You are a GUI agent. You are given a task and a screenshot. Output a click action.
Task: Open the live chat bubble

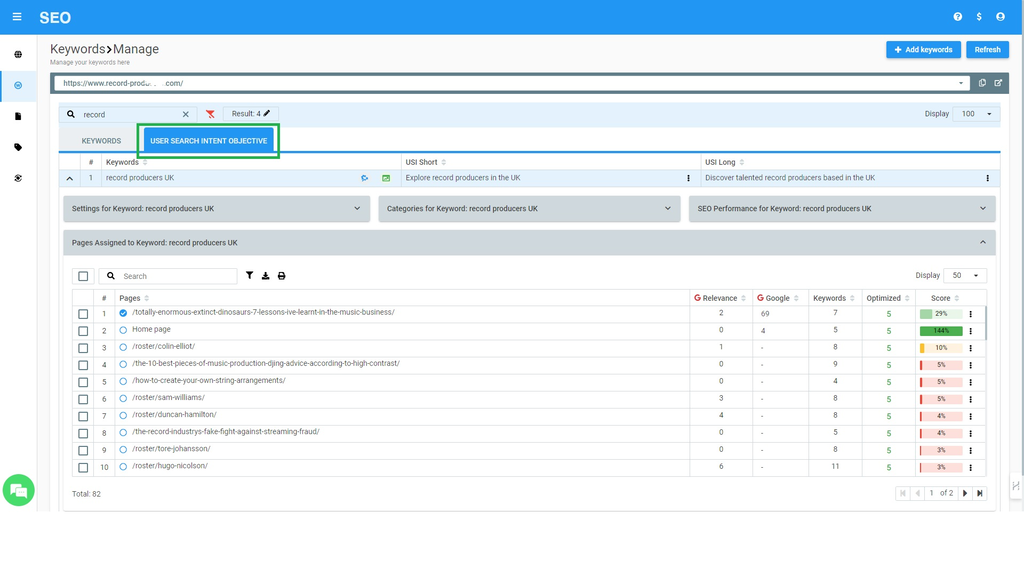pyautogui.click(x=18, y=490)
